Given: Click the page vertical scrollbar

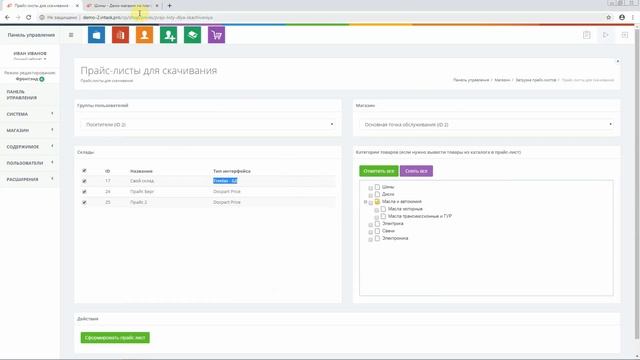Looking at the screenshot, I should [x=637, y=184].
